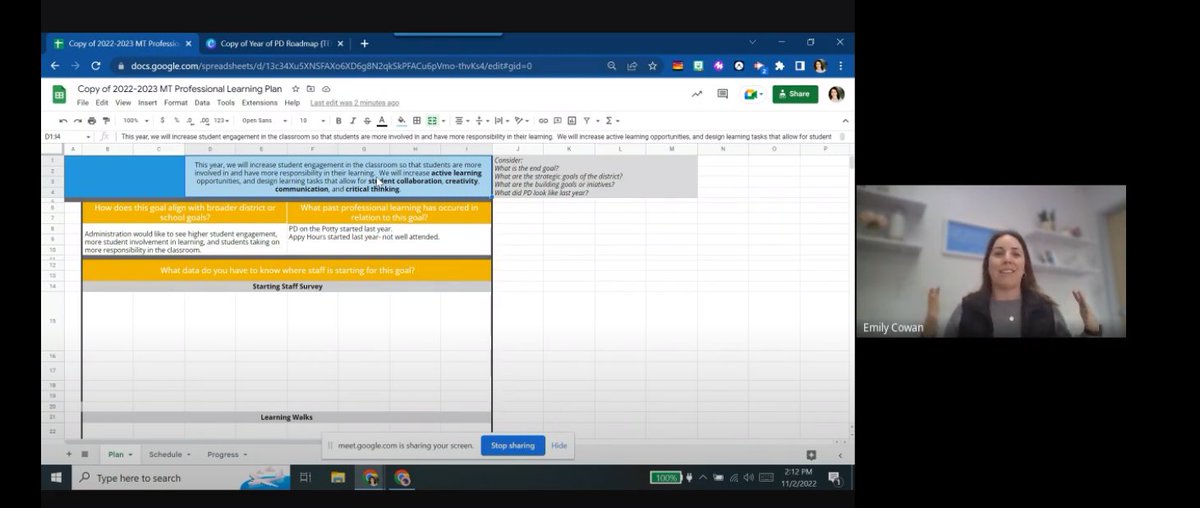Open the text color picker
This screenshot has height=508, width=1200.
coord(382,120)
